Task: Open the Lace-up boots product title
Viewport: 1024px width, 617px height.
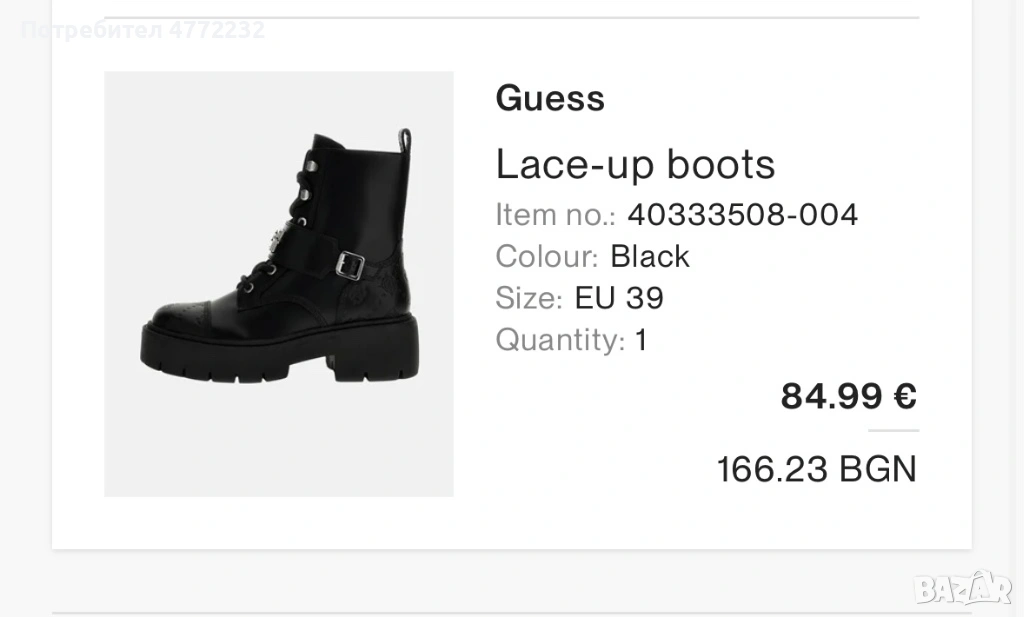Action: coord(635,165)
